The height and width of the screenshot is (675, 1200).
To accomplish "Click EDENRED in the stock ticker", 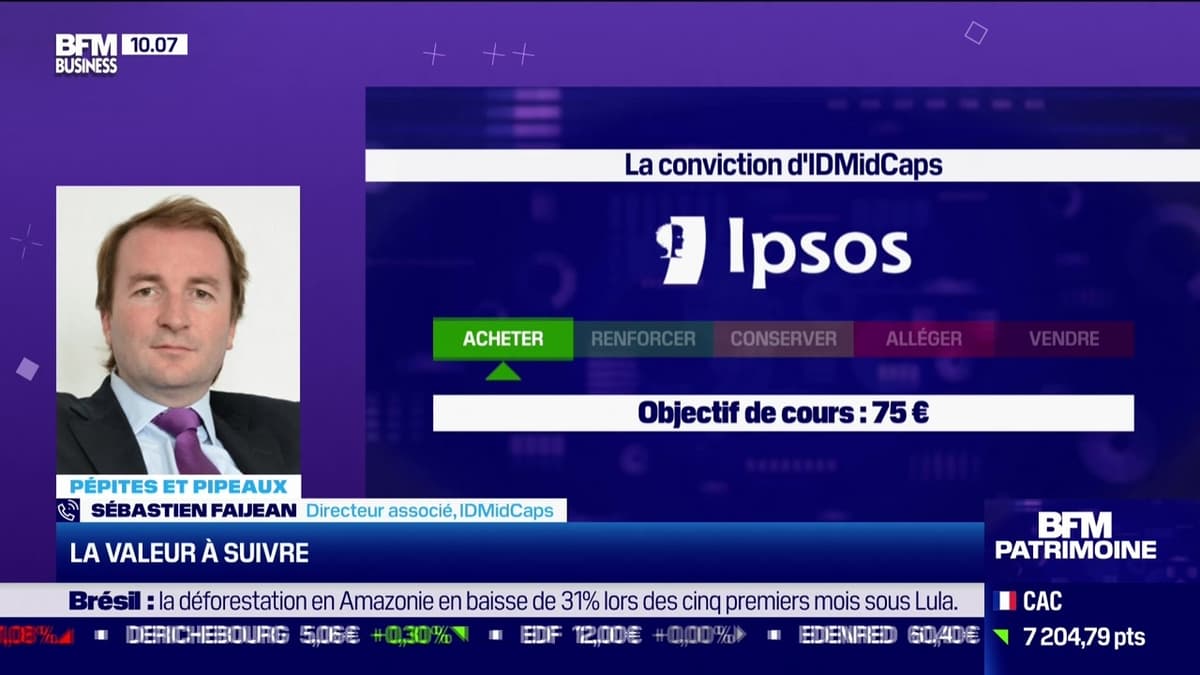I will [850, 635].
